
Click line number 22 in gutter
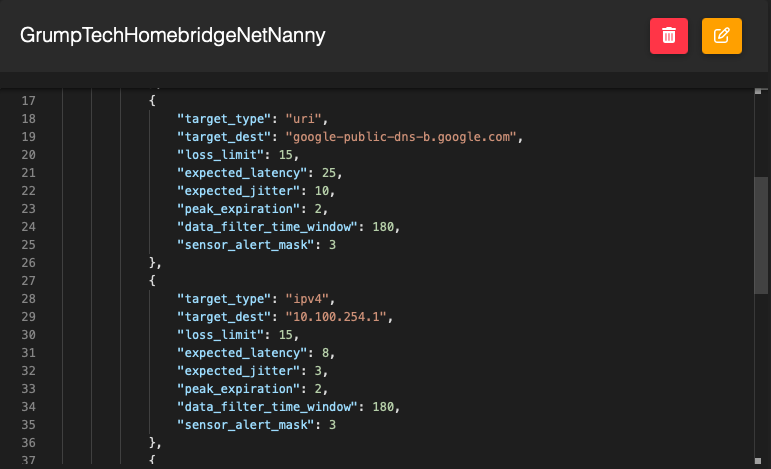(28, 191)
